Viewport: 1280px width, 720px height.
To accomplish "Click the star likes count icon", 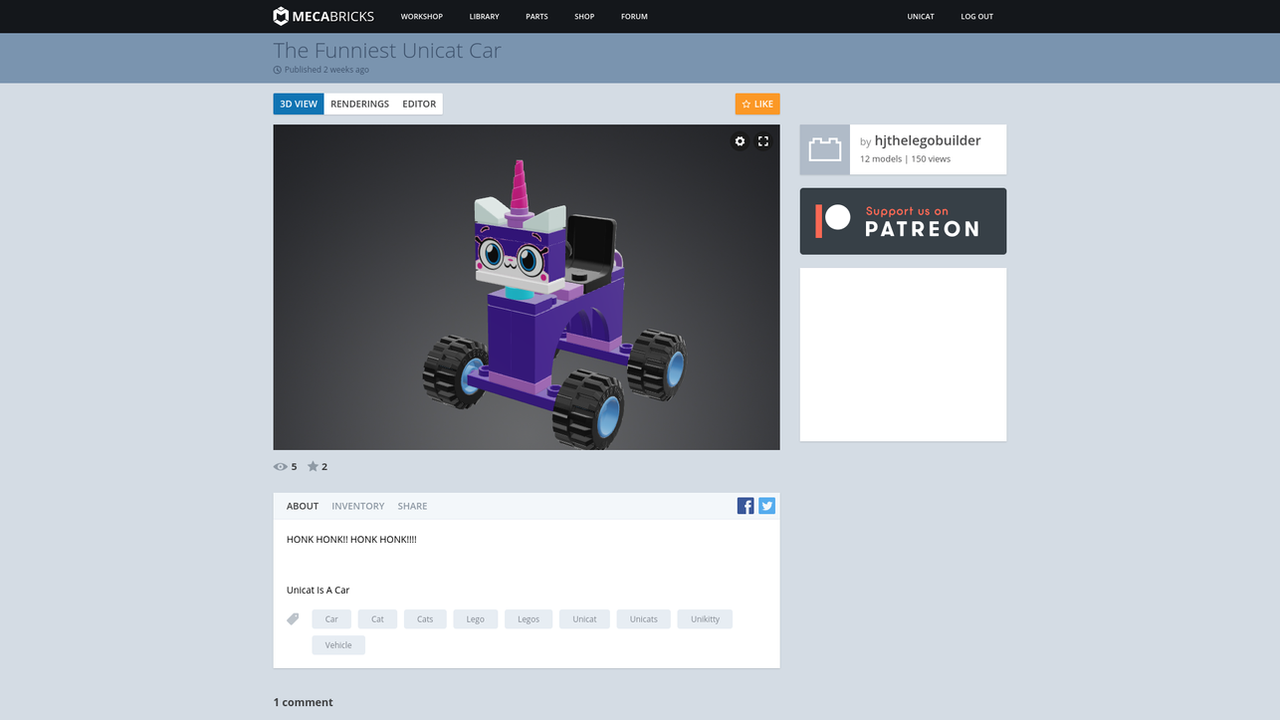I will pos(313,466).
